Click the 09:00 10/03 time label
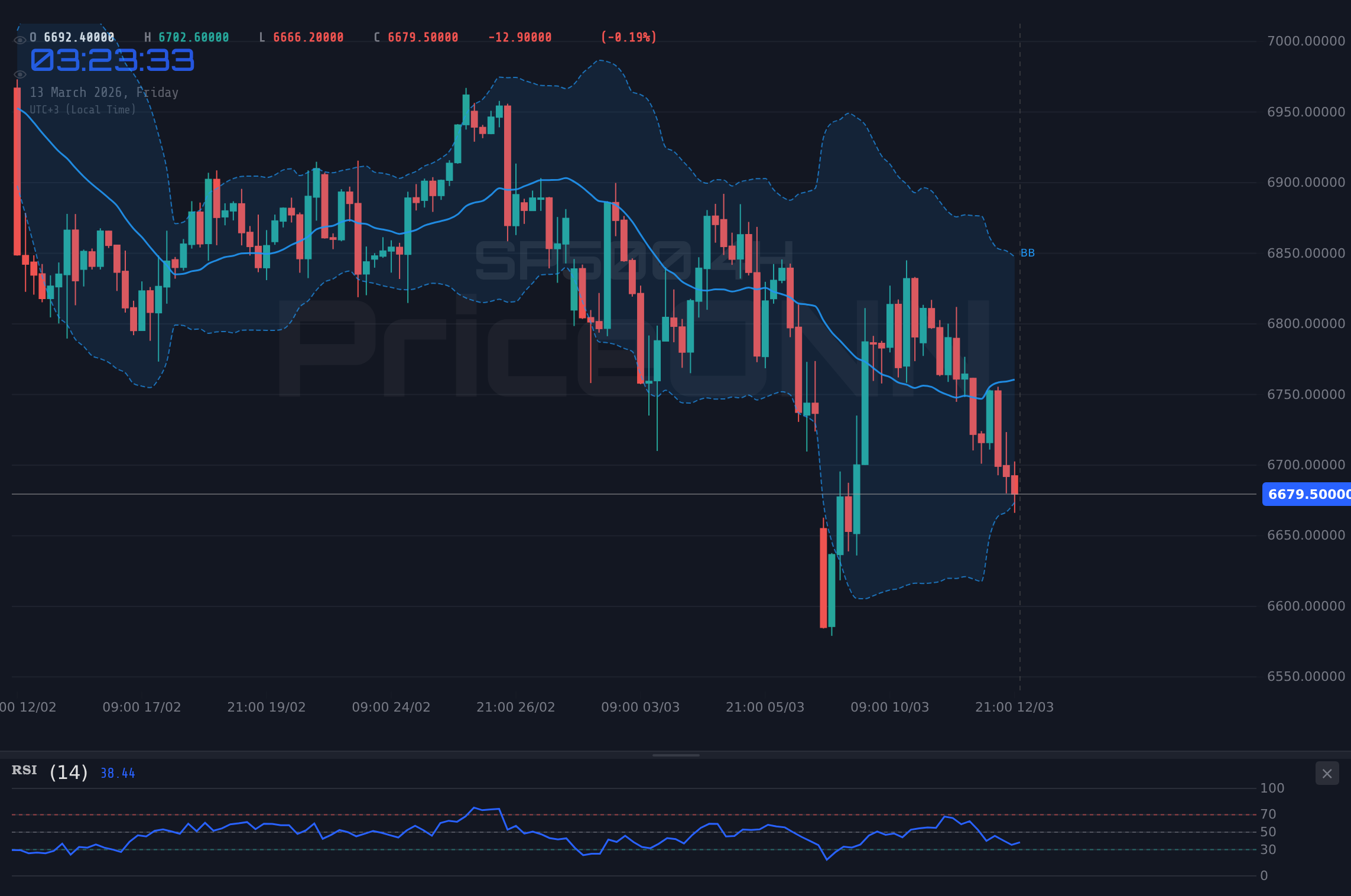The height and width of the screenshot is (896, 1351). coord(890,707)
